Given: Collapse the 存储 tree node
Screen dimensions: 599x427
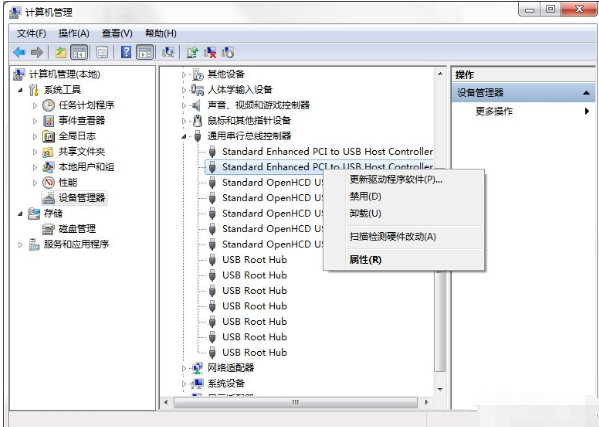Looking at the screenshot, I should (x=20, y=214).
